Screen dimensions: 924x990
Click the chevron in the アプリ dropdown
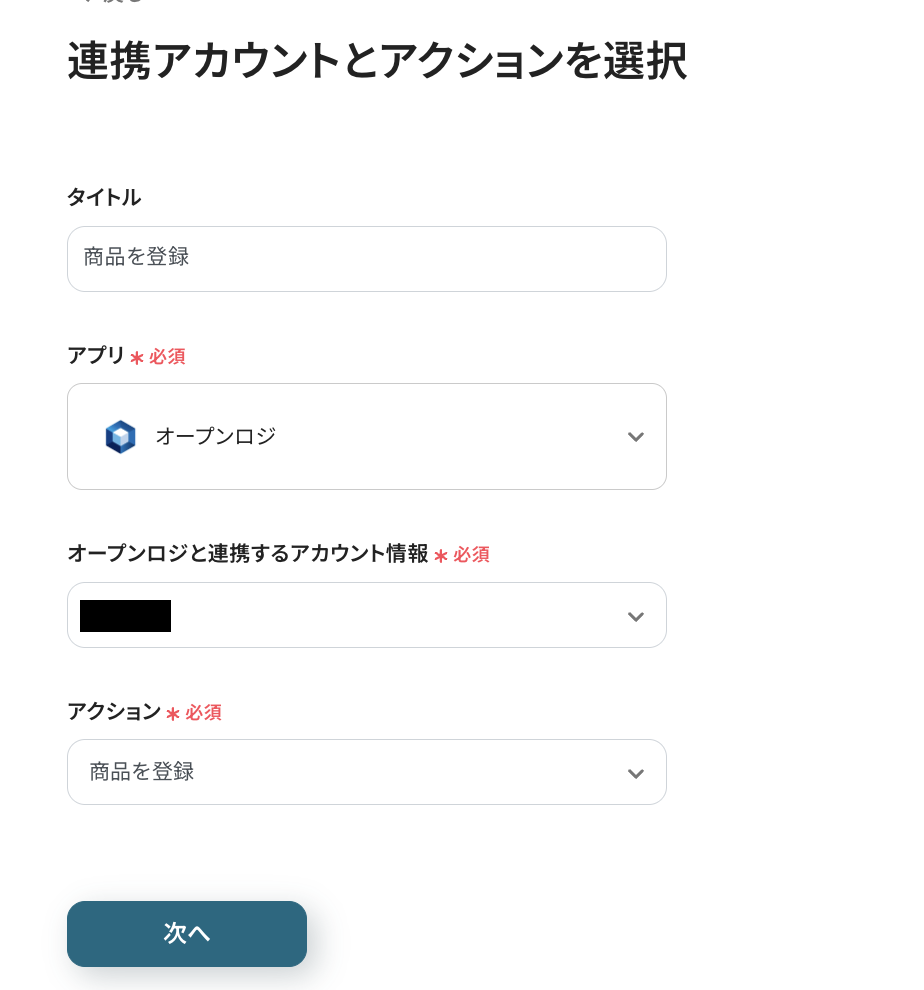(x=635, y=437)
